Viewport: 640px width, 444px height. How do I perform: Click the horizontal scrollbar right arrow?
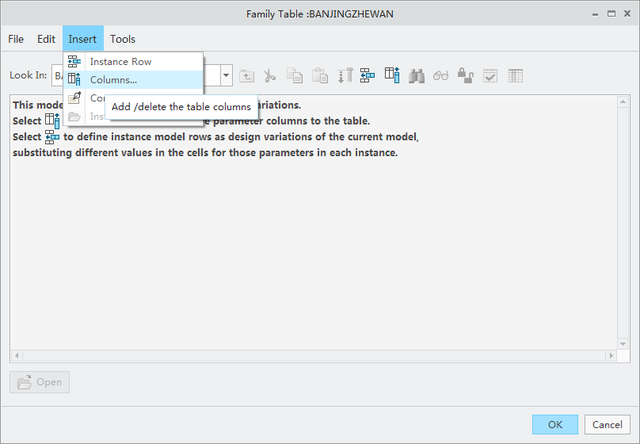coord(611,355)
